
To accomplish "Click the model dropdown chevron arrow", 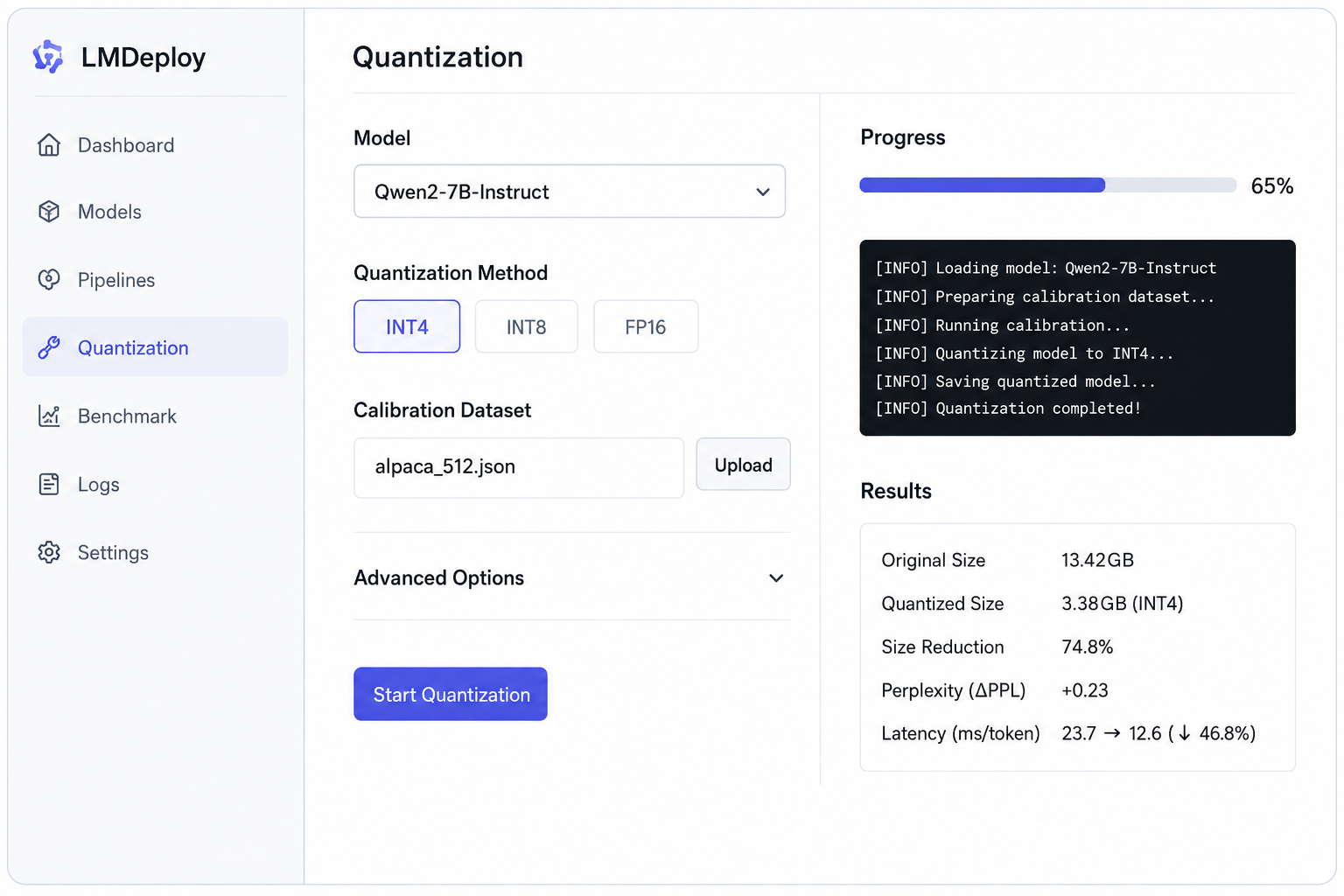I will coord(763,192).
